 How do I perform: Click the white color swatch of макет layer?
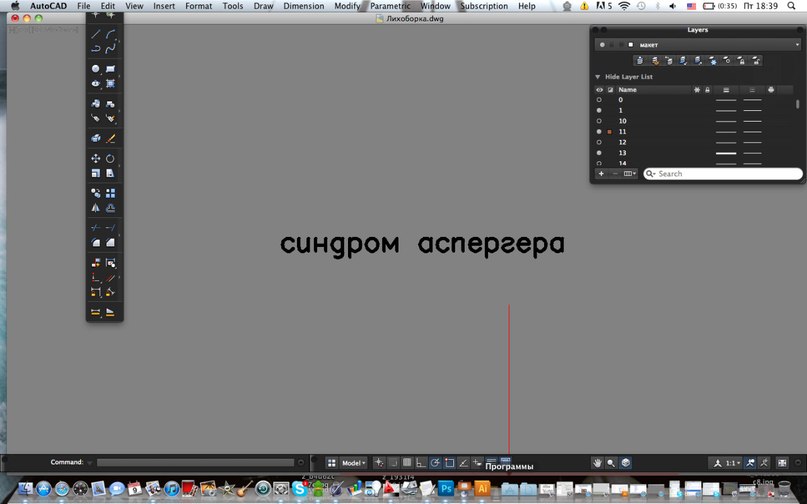[x=631, y=45]
